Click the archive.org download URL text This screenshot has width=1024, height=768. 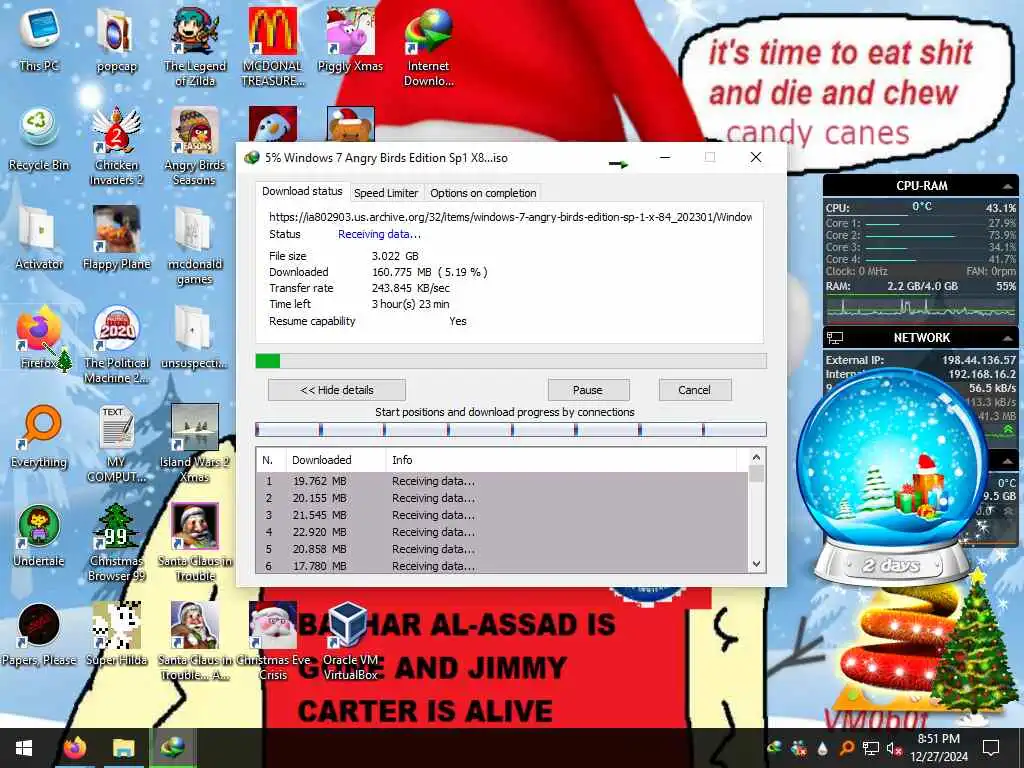(511, 217)
